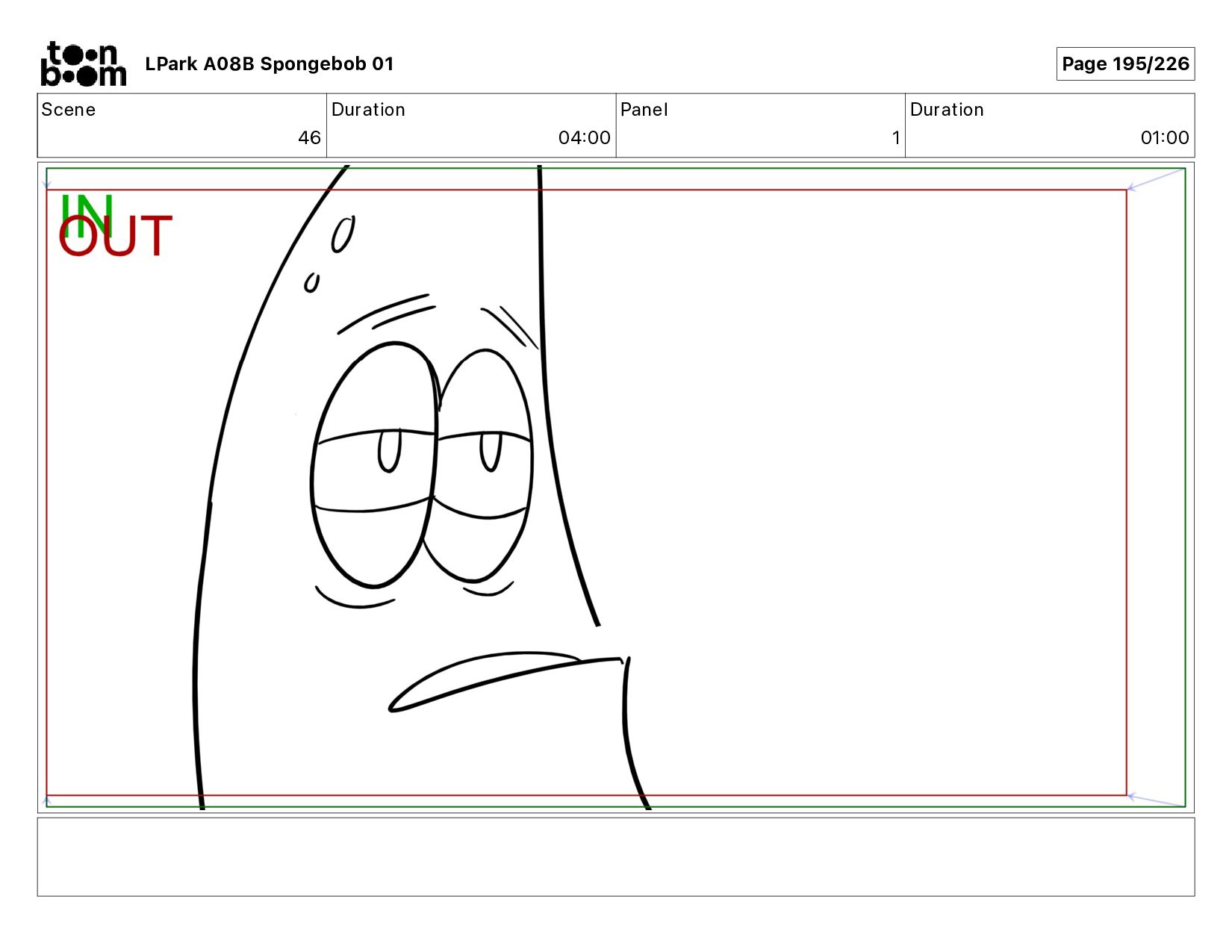
Task: Click the green 'IN' camera label
Action: click(87, 215)
